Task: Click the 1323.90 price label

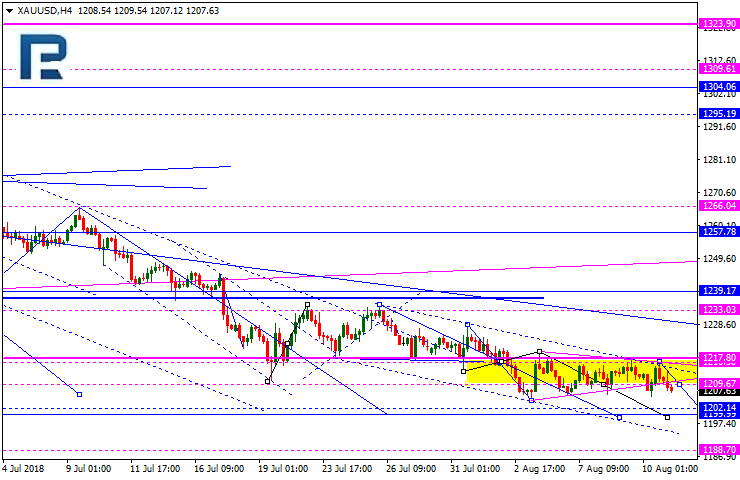Action: point(719,24)
